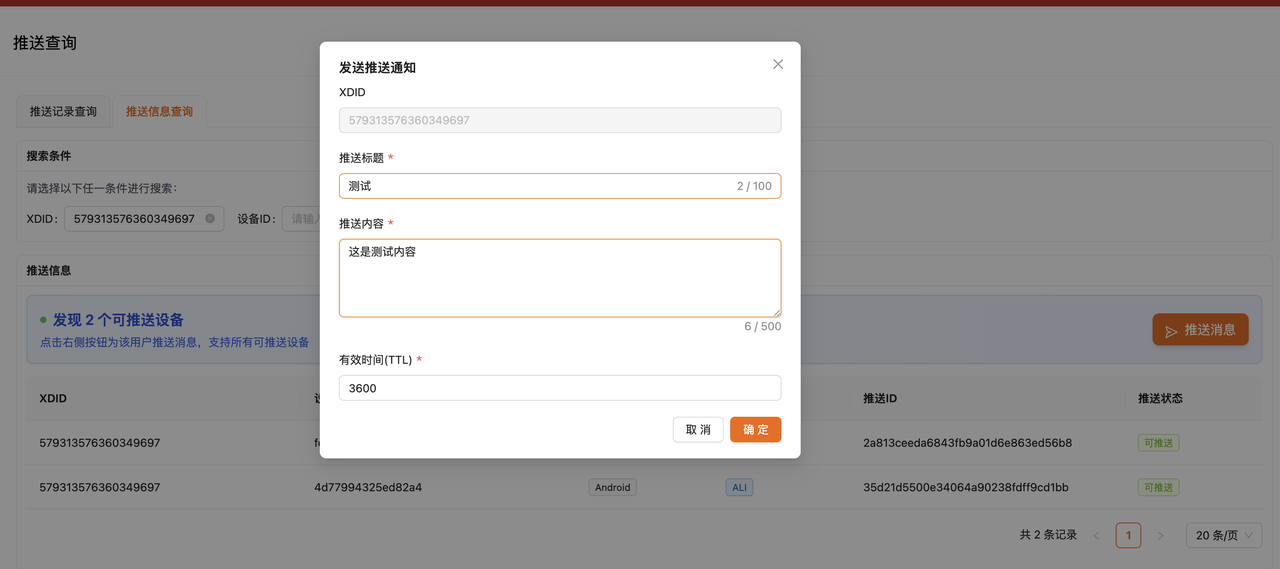The image size is (1280, 569).
Task: Go to next page using right arrow
Action: coord(1160,536)
